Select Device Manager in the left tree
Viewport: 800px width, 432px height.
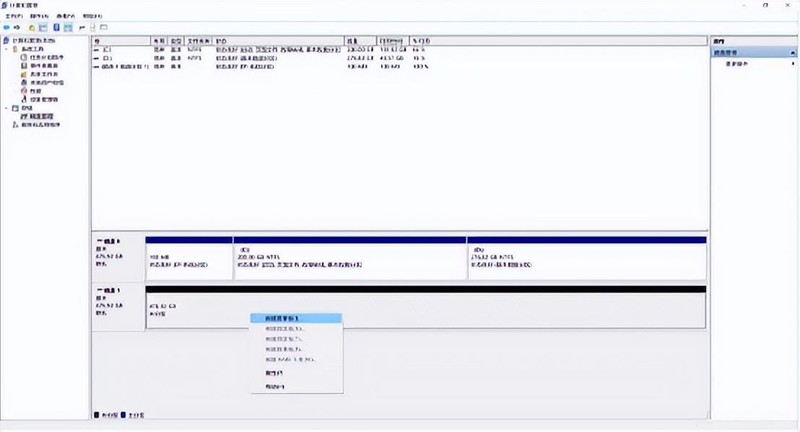44,99
